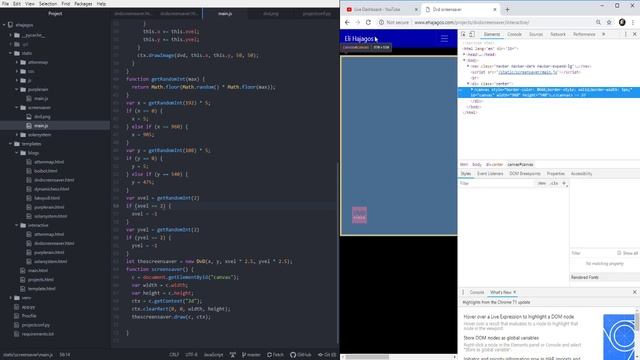Viewport: 640px width, 360px height.
Task: Click the script src link in DOM tree
Action: tap(527, 72)
